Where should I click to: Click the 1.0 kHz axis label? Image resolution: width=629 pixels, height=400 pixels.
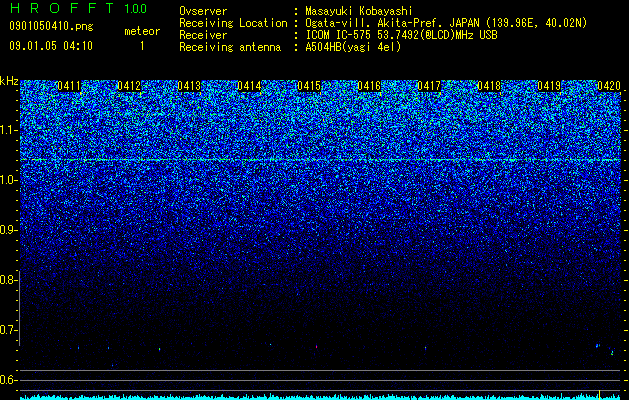[x=8, y=181]
